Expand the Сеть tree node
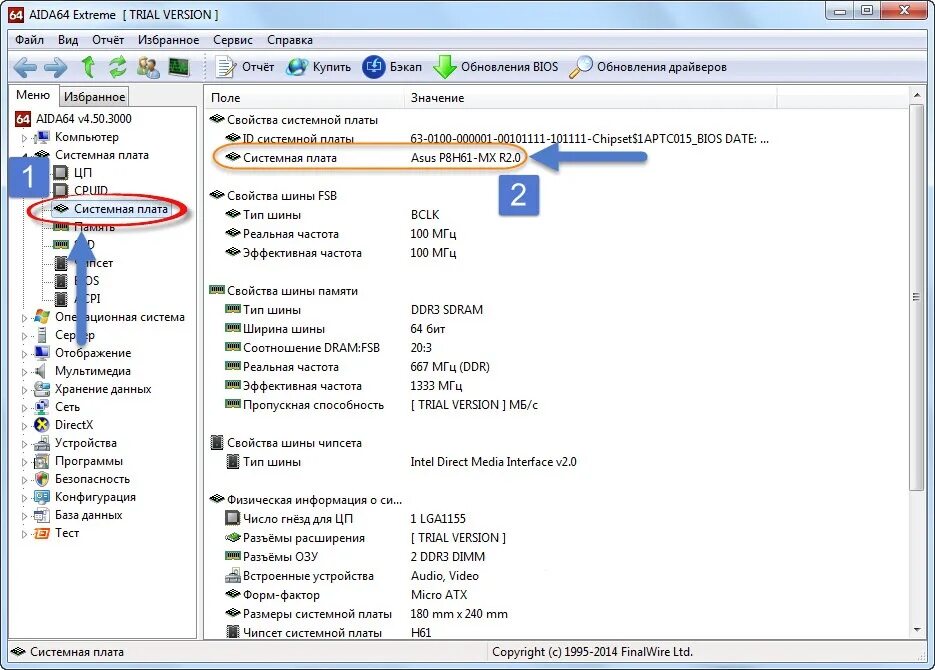This screenshot has width=935, height=670. (x=24, y=408)
